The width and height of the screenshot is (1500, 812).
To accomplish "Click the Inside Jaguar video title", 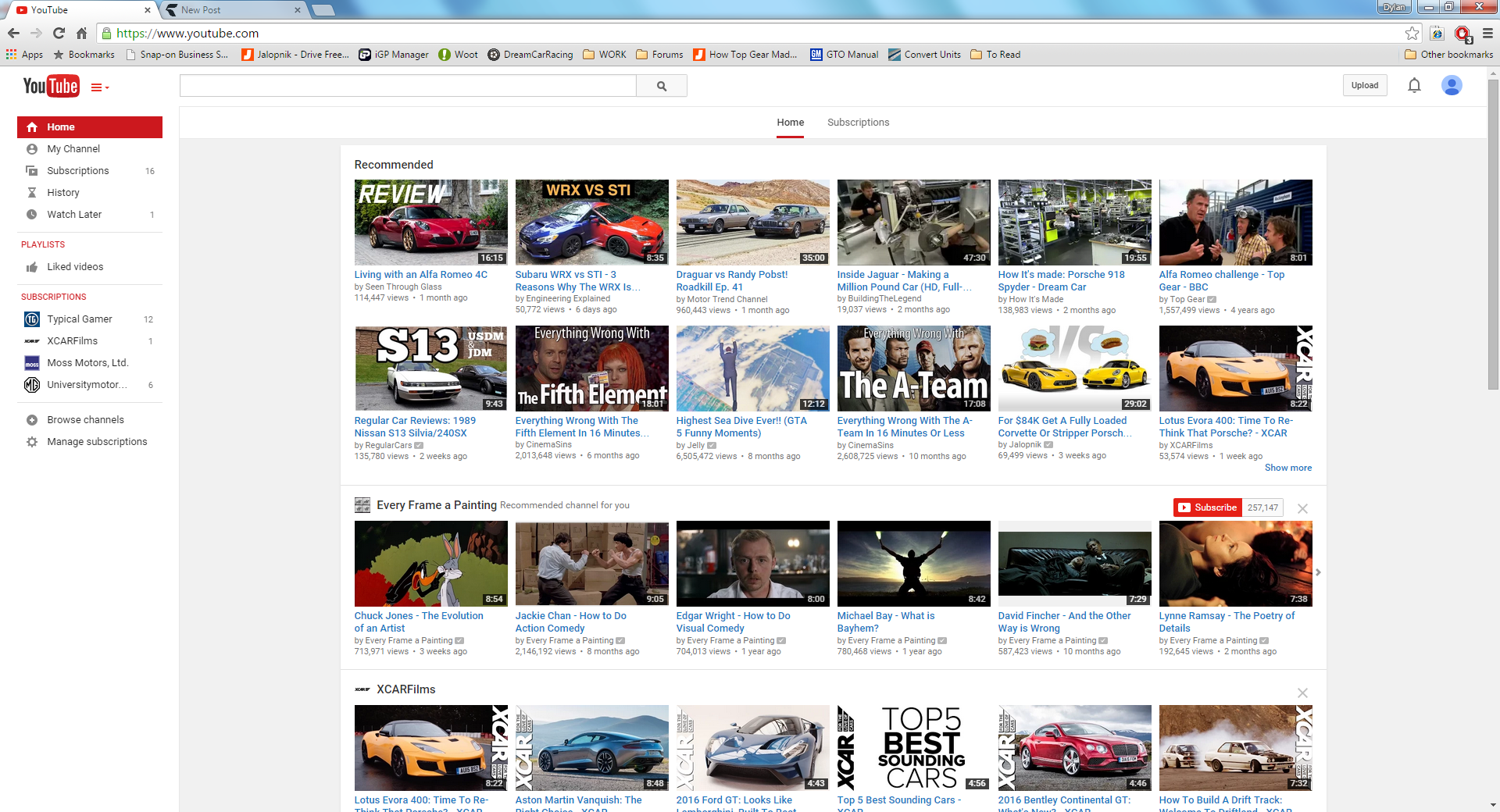I will (904, 281).
